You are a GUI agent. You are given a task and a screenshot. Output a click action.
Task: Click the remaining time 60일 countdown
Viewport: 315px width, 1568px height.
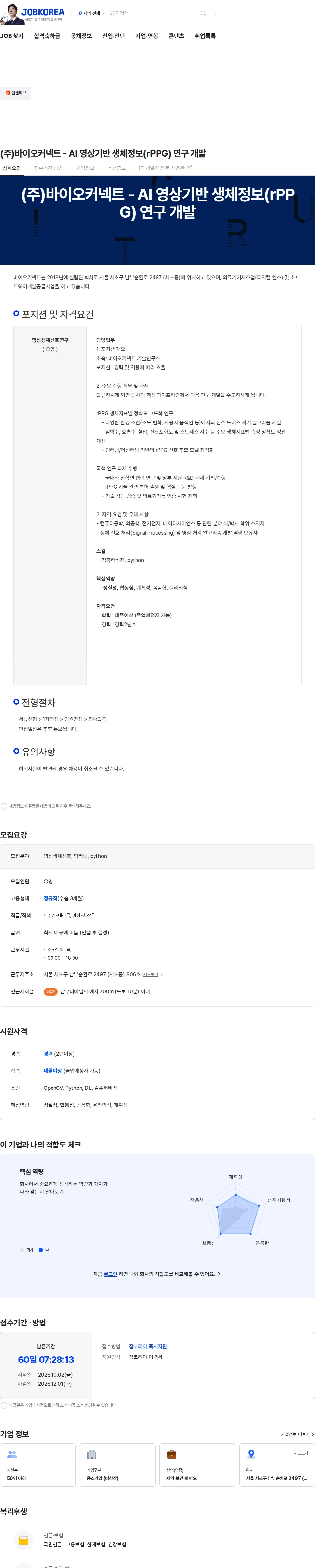click(x=46, y=1360)
